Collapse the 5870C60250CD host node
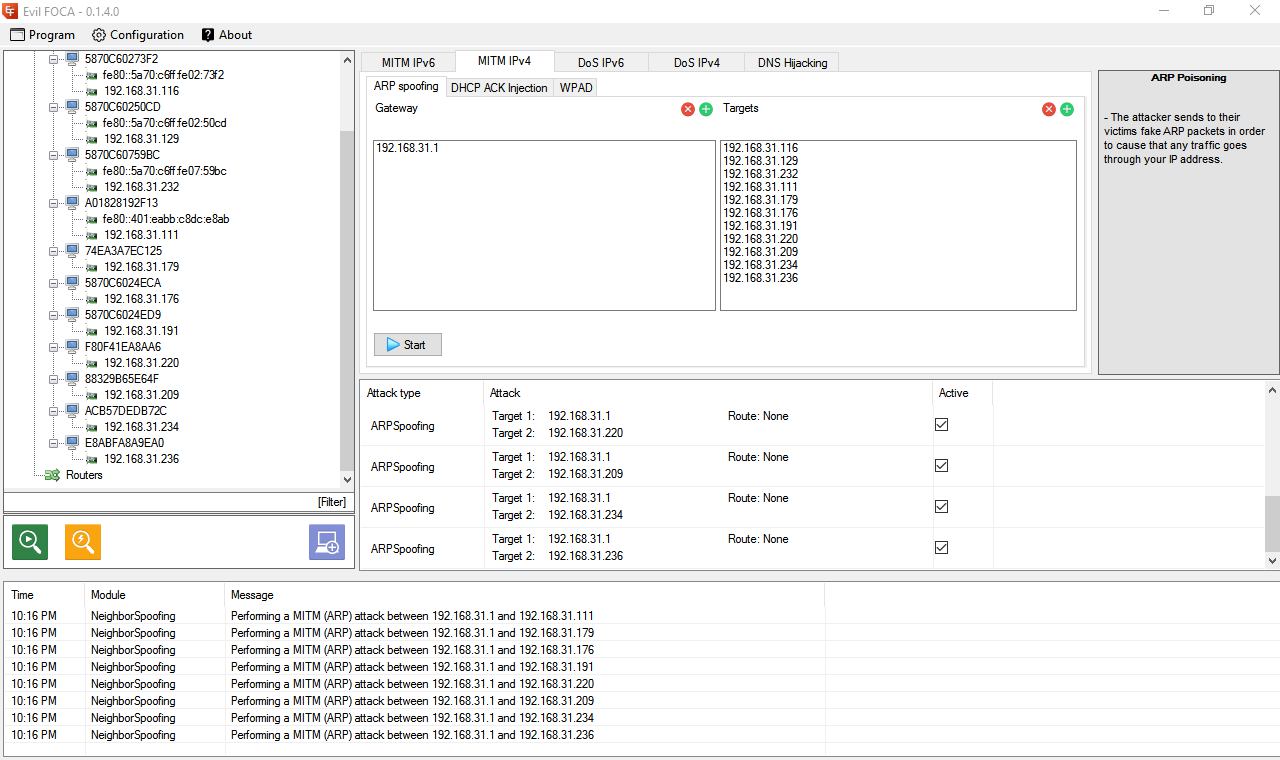 53,107
